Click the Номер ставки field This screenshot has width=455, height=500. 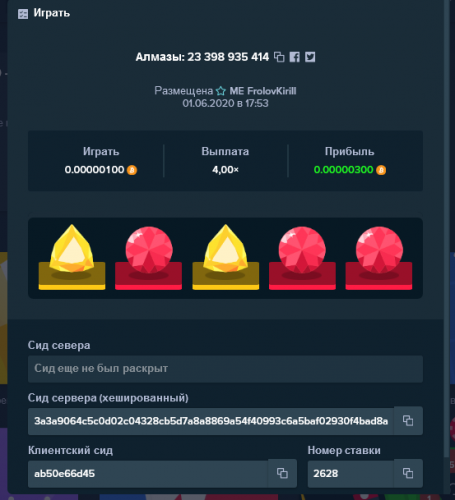[x=351, y=473]
